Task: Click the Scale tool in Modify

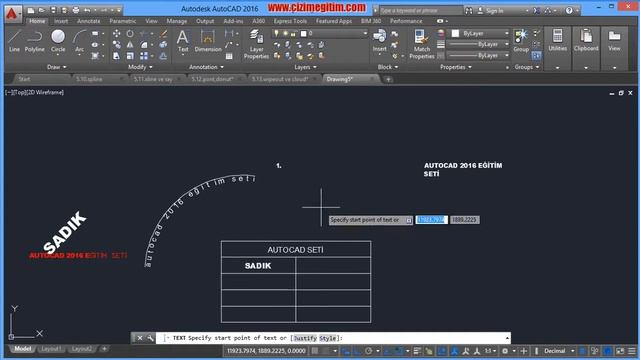Action: [x=130, y=56]
